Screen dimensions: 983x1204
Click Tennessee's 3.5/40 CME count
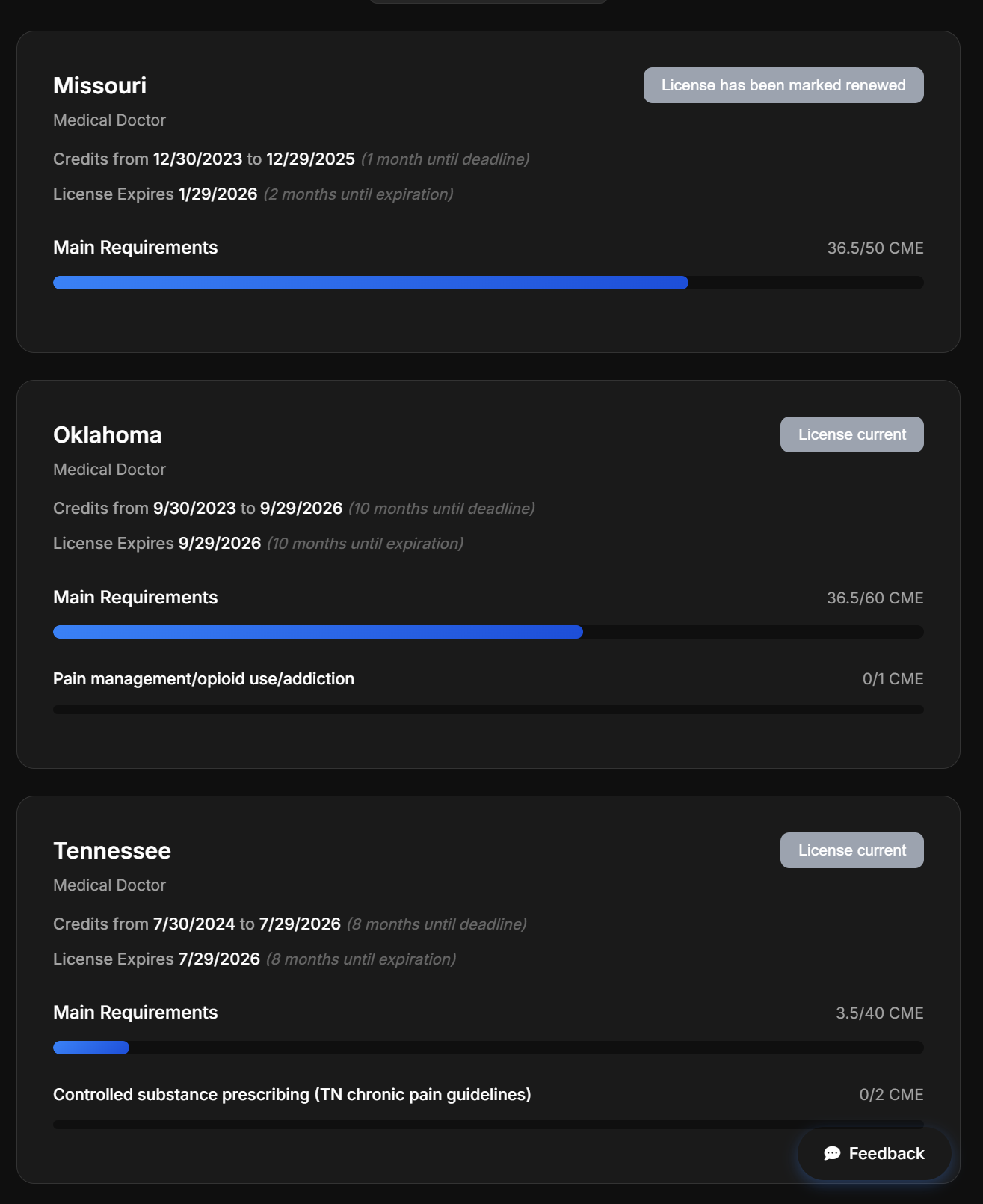pos(879,1013)
